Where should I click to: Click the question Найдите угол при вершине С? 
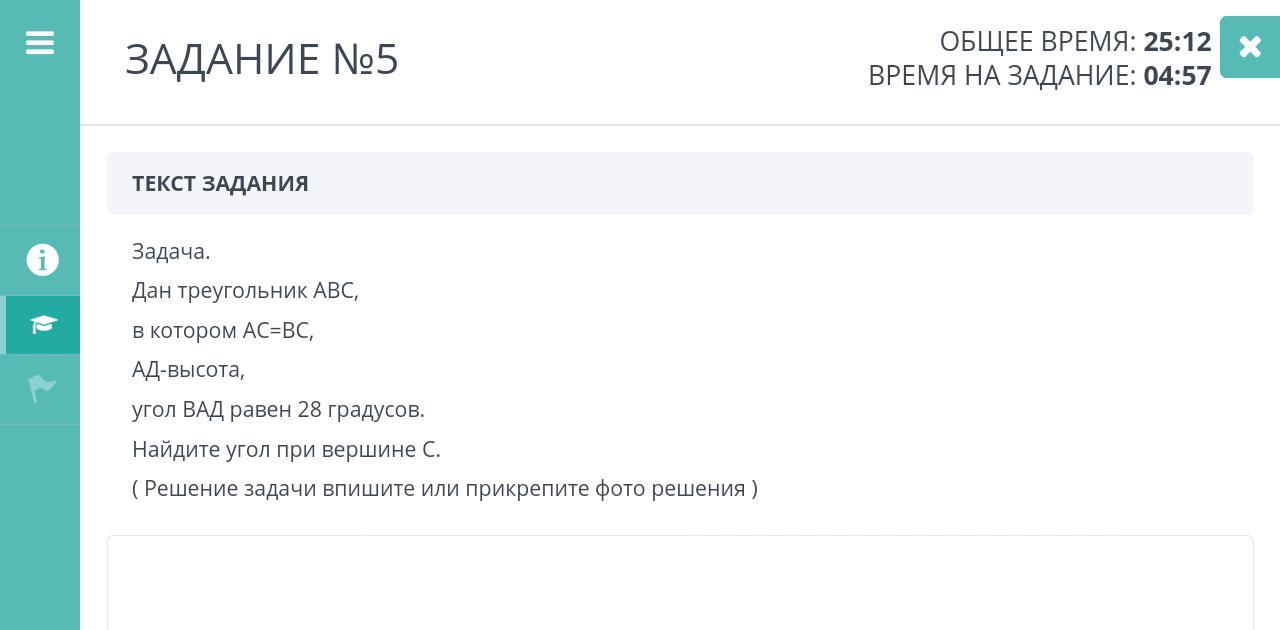(286, 450)
